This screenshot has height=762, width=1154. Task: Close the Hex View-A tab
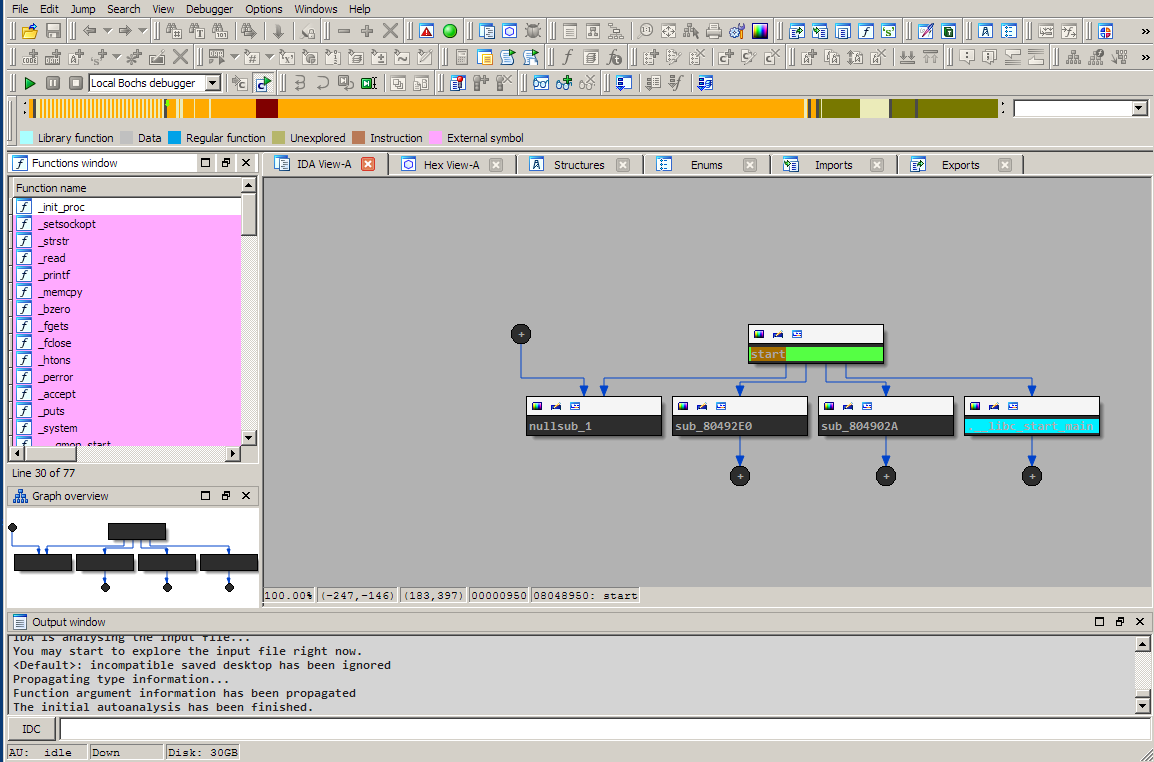[496, 165]
